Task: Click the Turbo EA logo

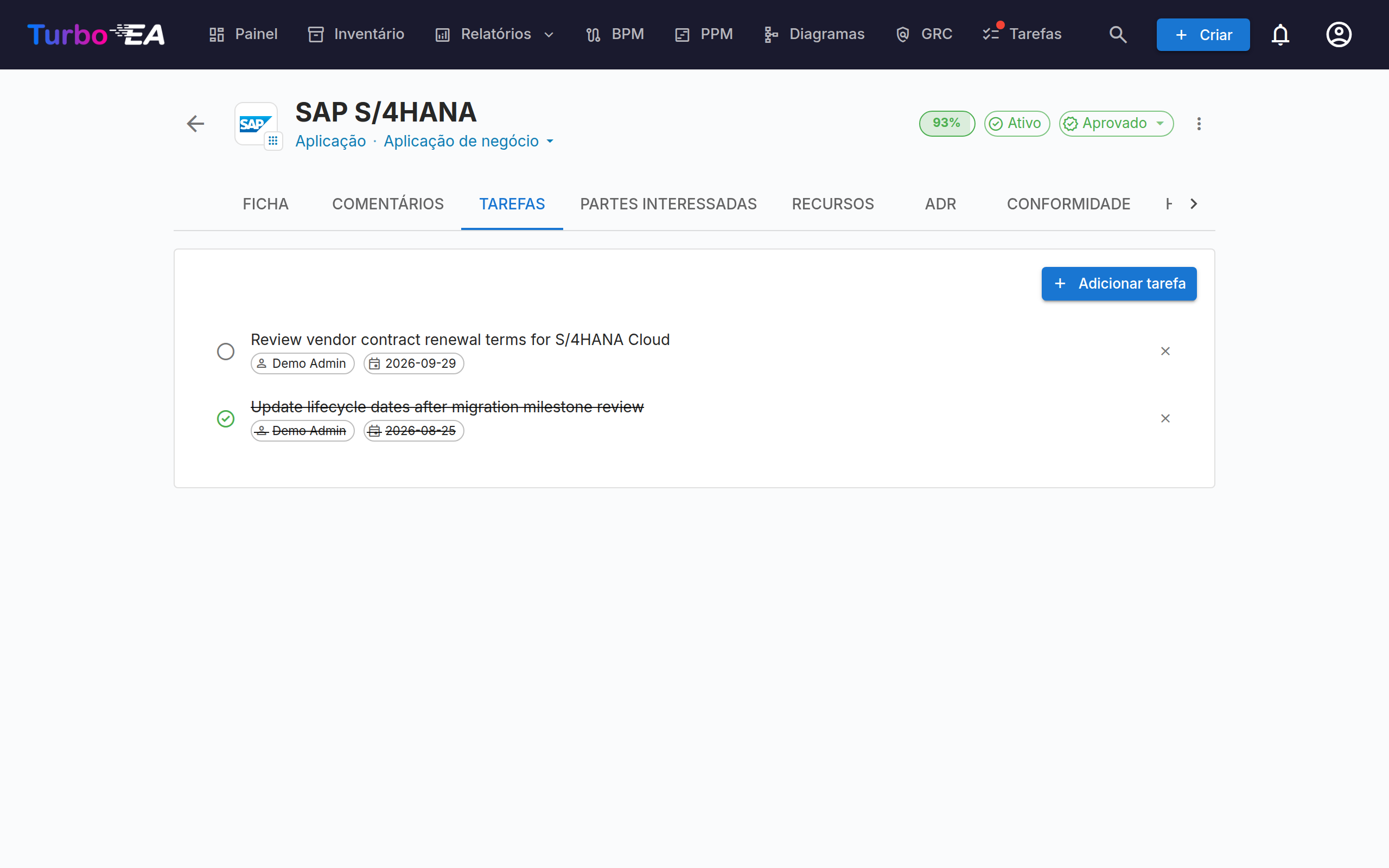Action: click(x=97, y=34)
